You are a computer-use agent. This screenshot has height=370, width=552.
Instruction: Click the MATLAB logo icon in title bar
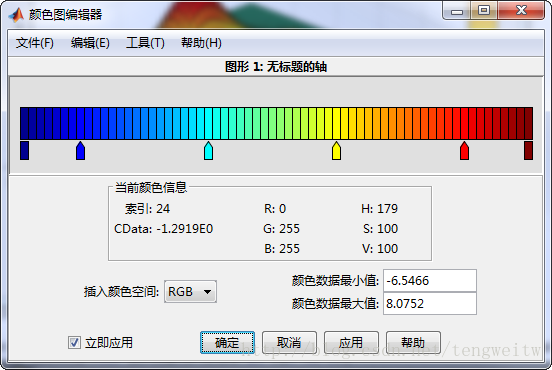tap(16, 15)
